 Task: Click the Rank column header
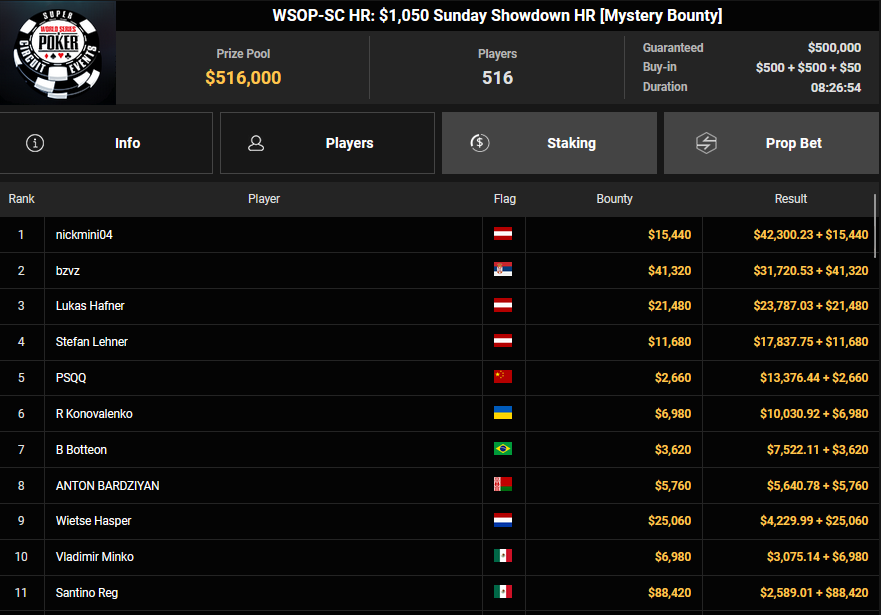coord(22,199)
